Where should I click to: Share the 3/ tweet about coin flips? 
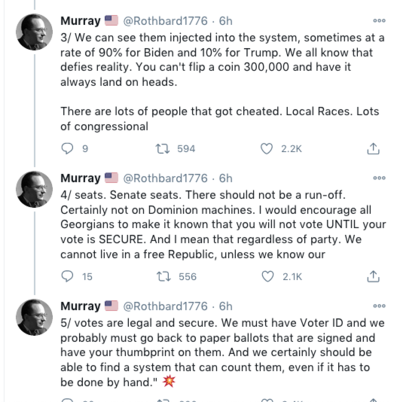(373, 149)
